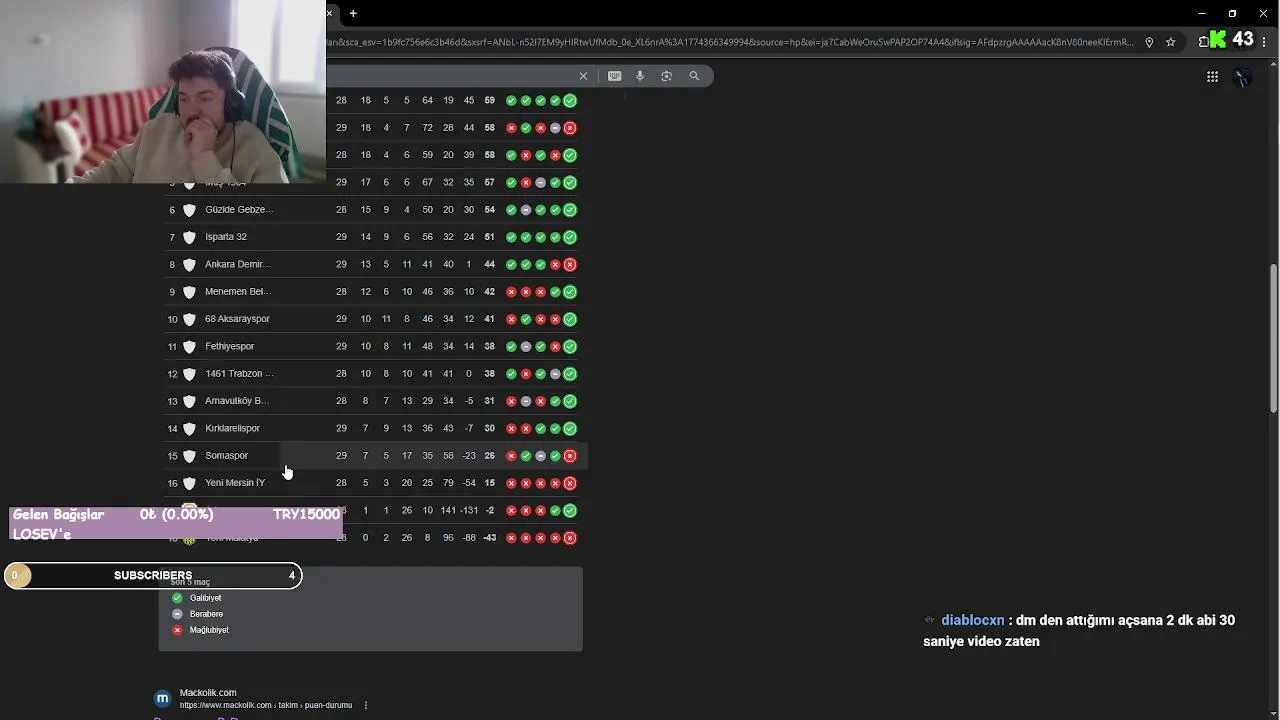This screenshot has width=1280, height=720.
Task: Search by image with Google Lens
Action: (x=666, y=76)
